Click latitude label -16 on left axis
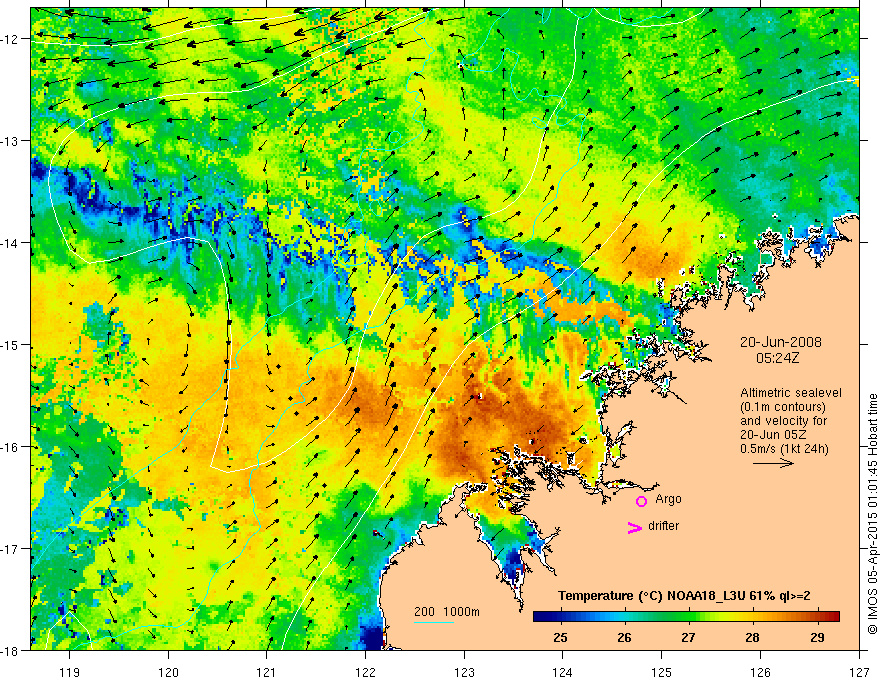The width and height of the screenshot is (880, 680). 10,447
